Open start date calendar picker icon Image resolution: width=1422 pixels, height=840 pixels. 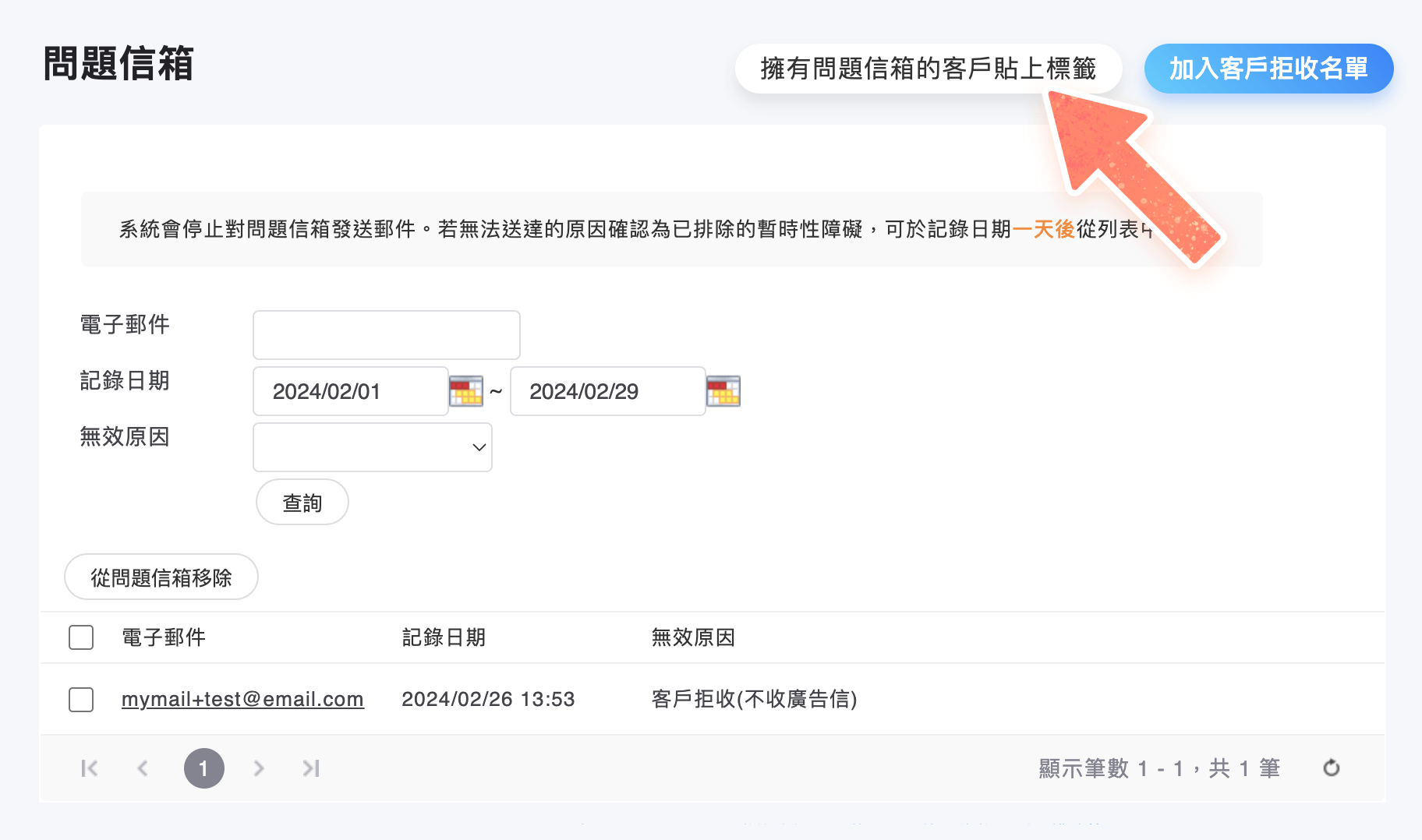tap(466, 391)
